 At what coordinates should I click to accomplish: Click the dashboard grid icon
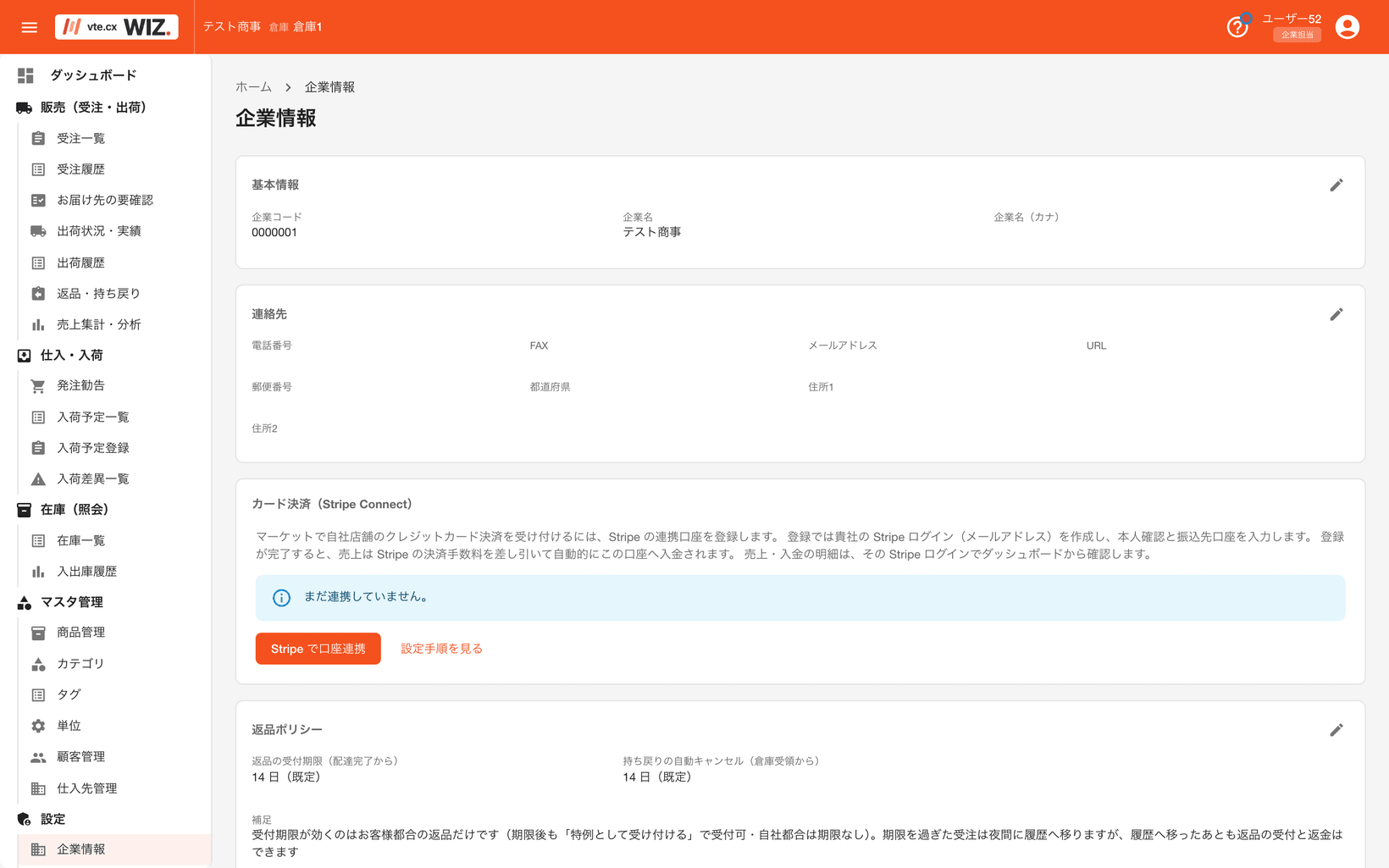point(25,75)
